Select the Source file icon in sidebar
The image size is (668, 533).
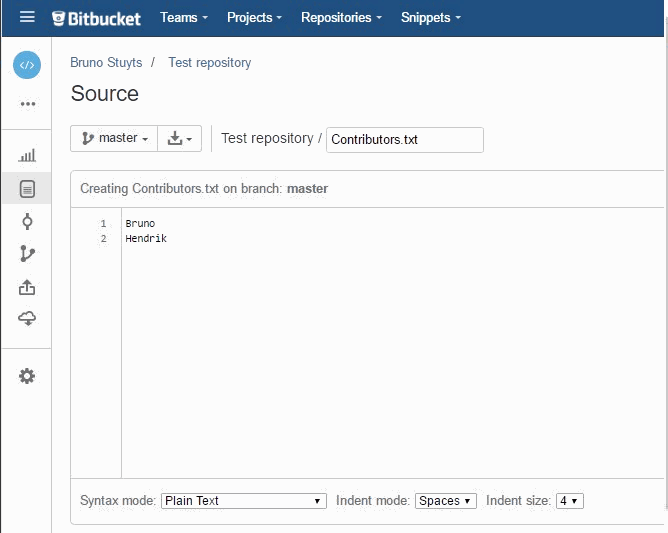[27, 188]
